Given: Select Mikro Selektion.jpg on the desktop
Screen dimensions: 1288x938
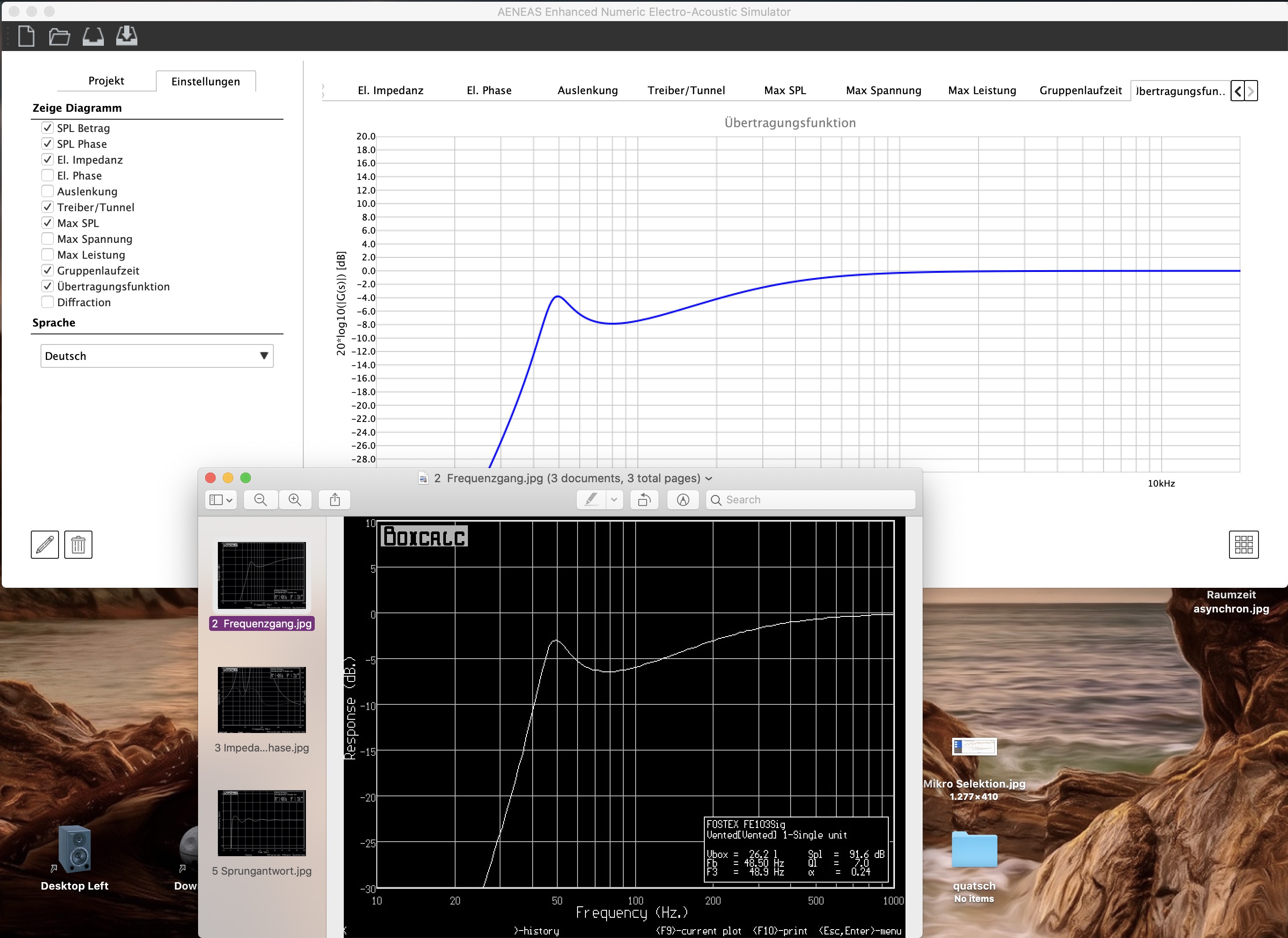Looking at the screenshot, I should (x=974, y=747).
